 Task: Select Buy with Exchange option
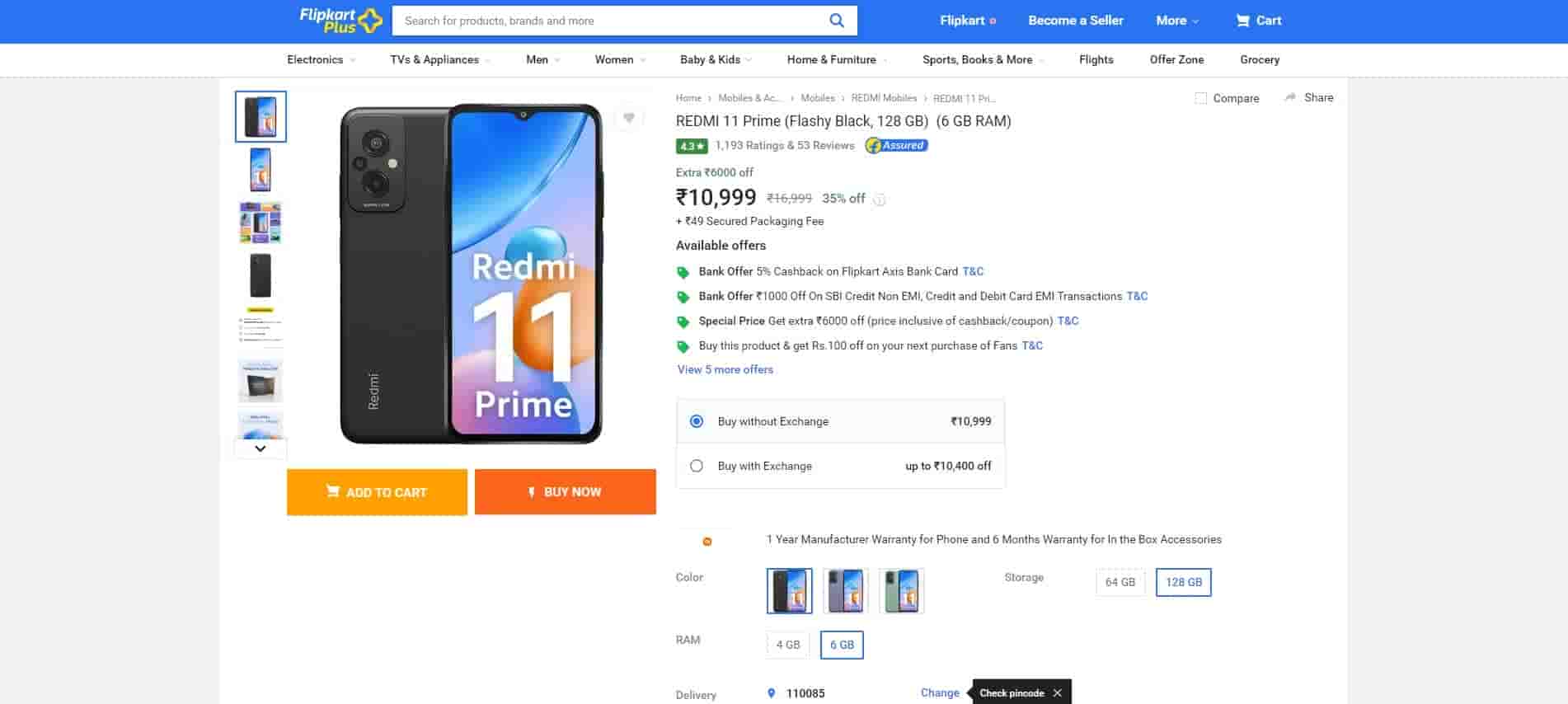click(x=697, y=466)
